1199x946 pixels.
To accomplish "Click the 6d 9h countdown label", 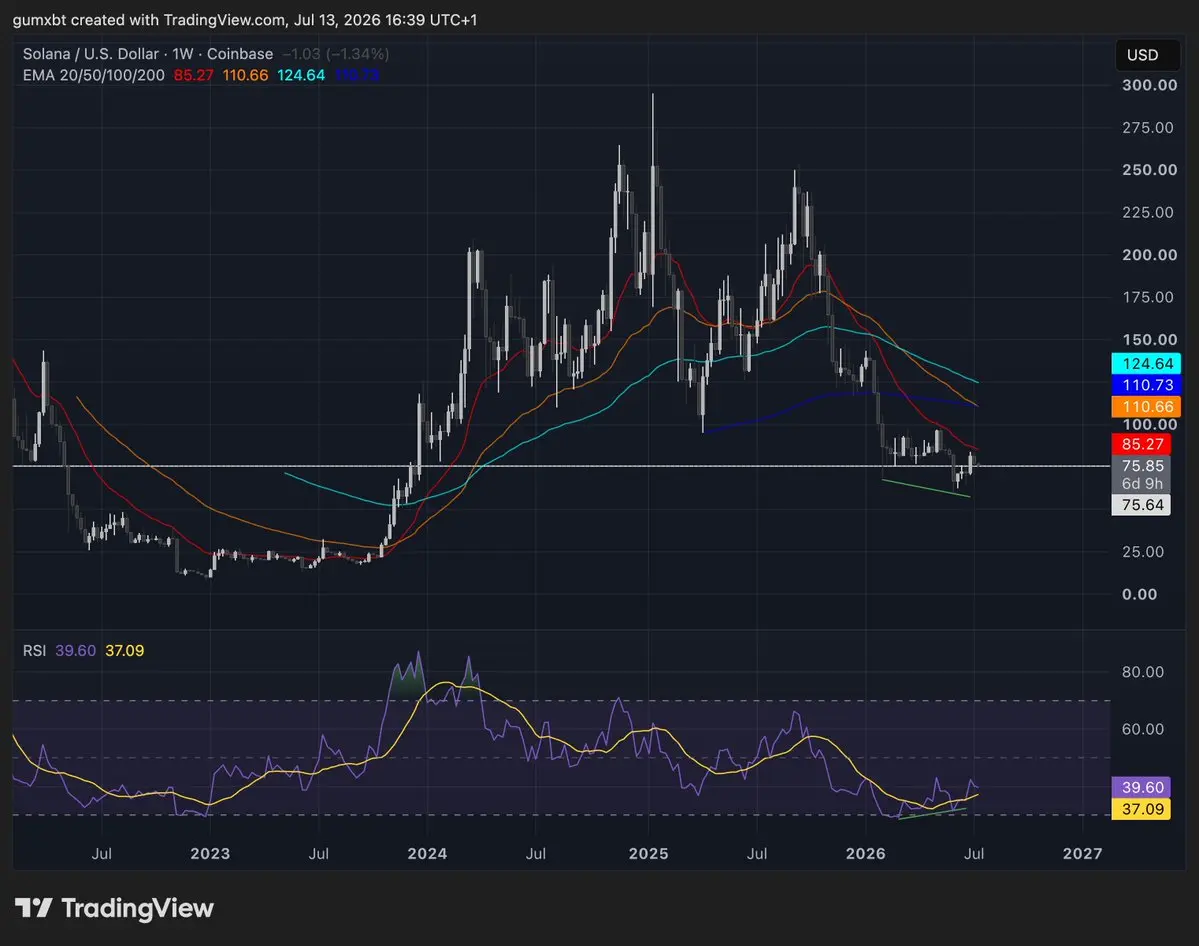I will click(1140, 484).
